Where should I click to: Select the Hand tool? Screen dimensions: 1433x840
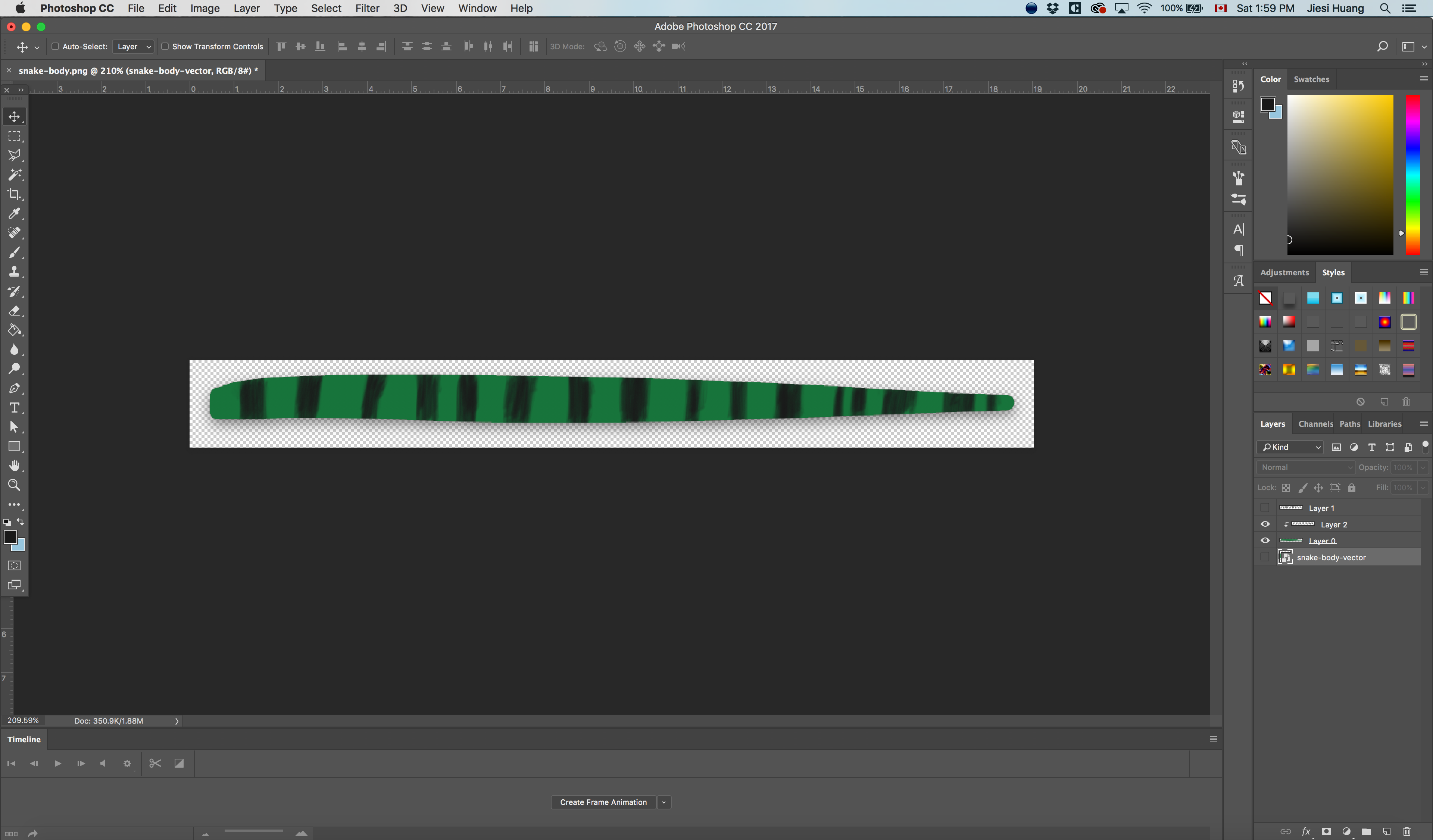point(14,466)
